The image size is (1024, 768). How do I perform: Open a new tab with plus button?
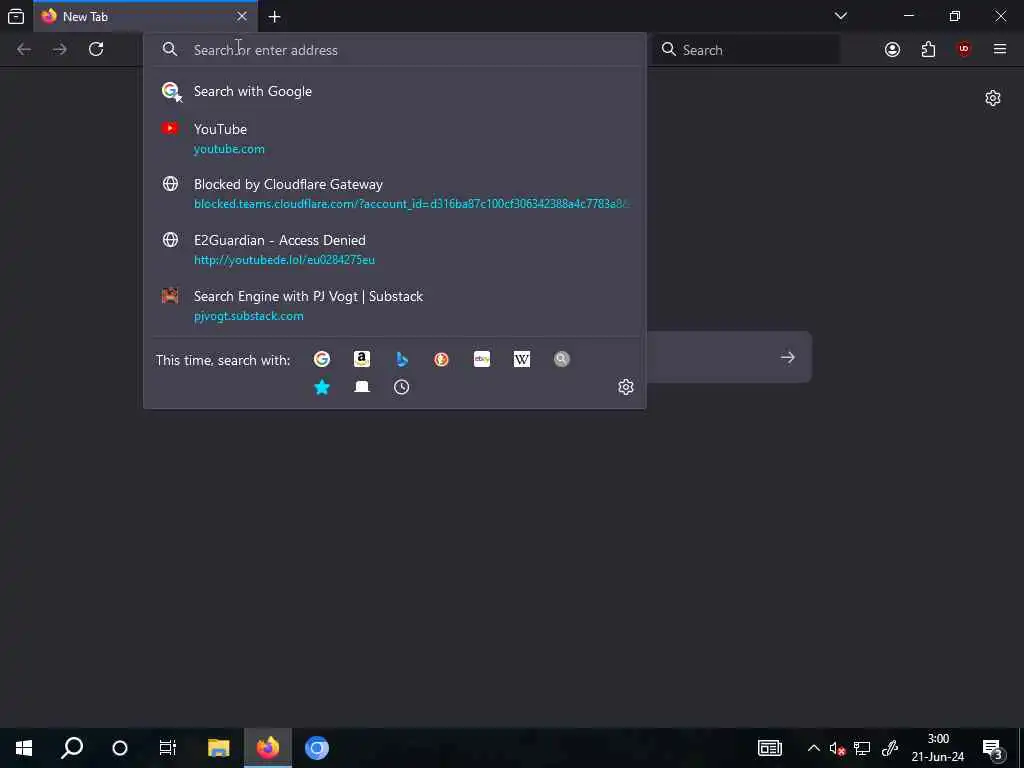point(274,17)
